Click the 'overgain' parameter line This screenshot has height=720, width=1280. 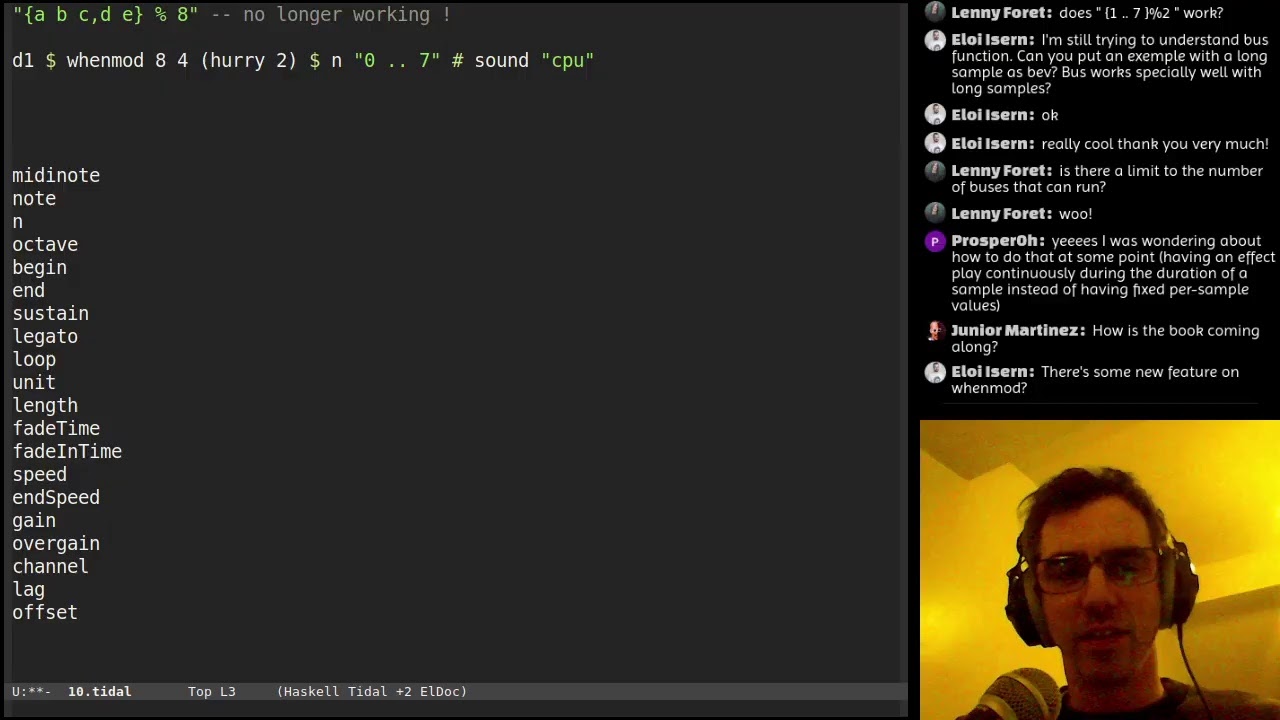56,544
